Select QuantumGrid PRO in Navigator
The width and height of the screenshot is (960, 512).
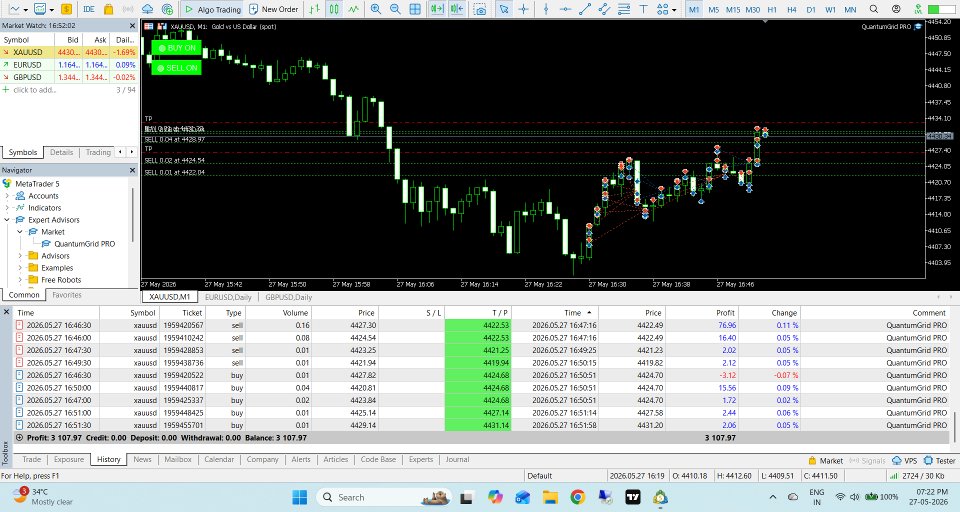click(x=84, y=244)
